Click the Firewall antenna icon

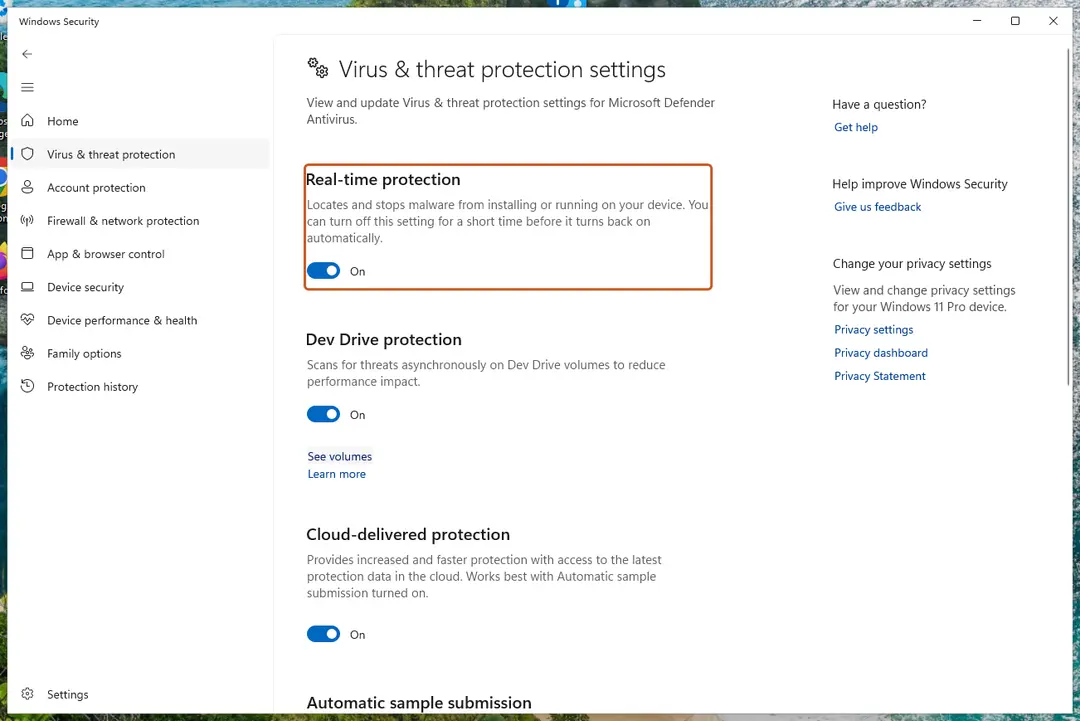pyautogui.click(x=28, y=220)
